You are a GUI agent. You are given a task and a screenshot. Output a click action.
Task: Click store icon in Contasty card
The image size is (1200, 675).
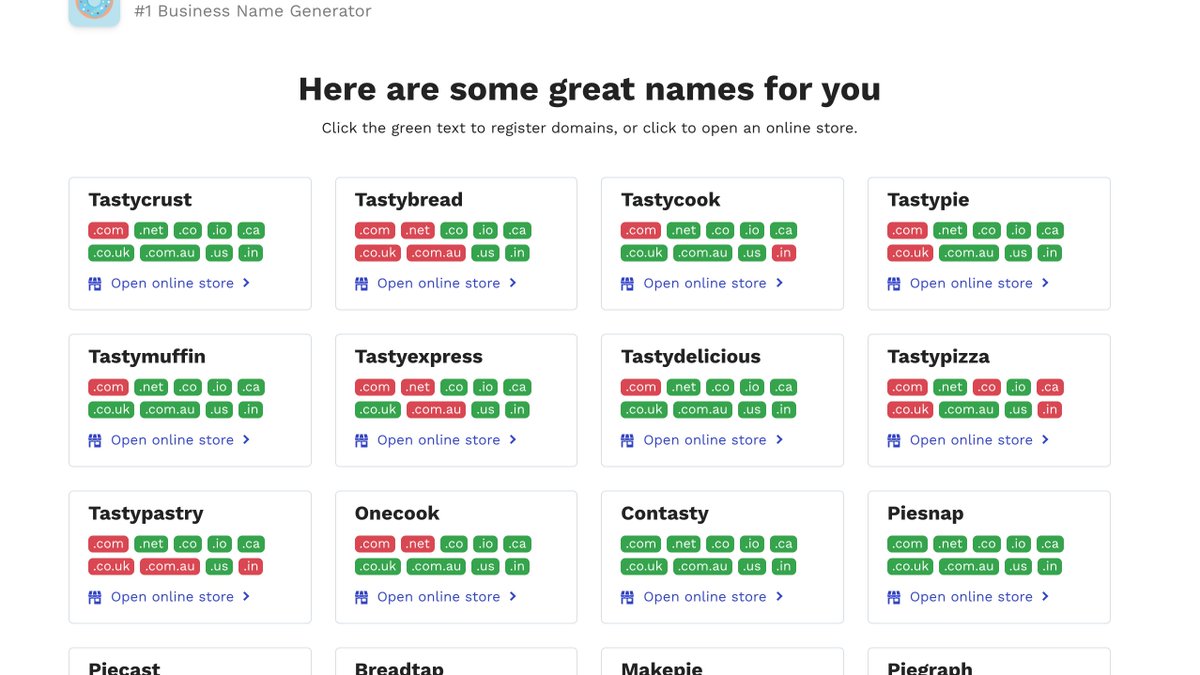[627, 597]
